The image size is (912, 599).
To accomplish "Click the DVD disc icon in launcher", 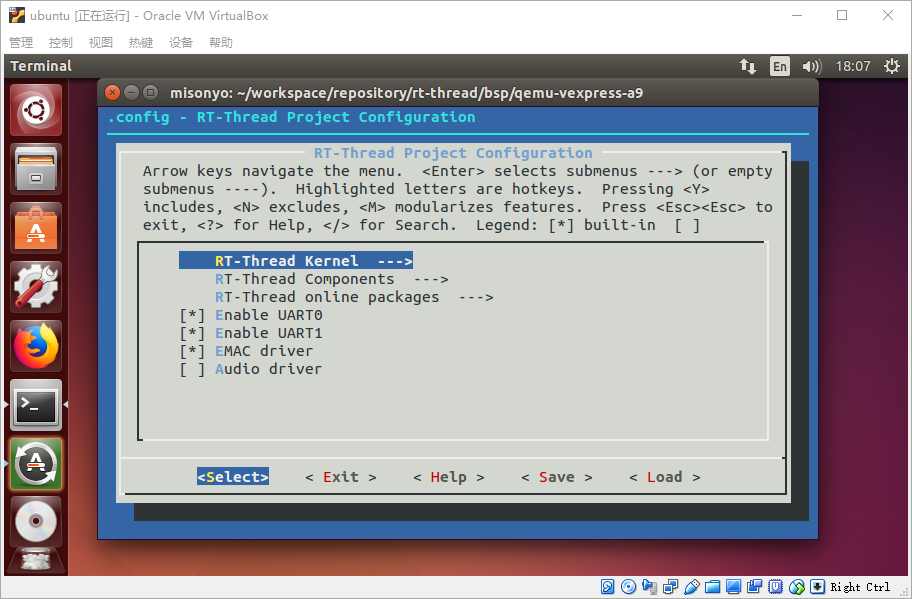I will pyautogui.click(x=36, y=521).
